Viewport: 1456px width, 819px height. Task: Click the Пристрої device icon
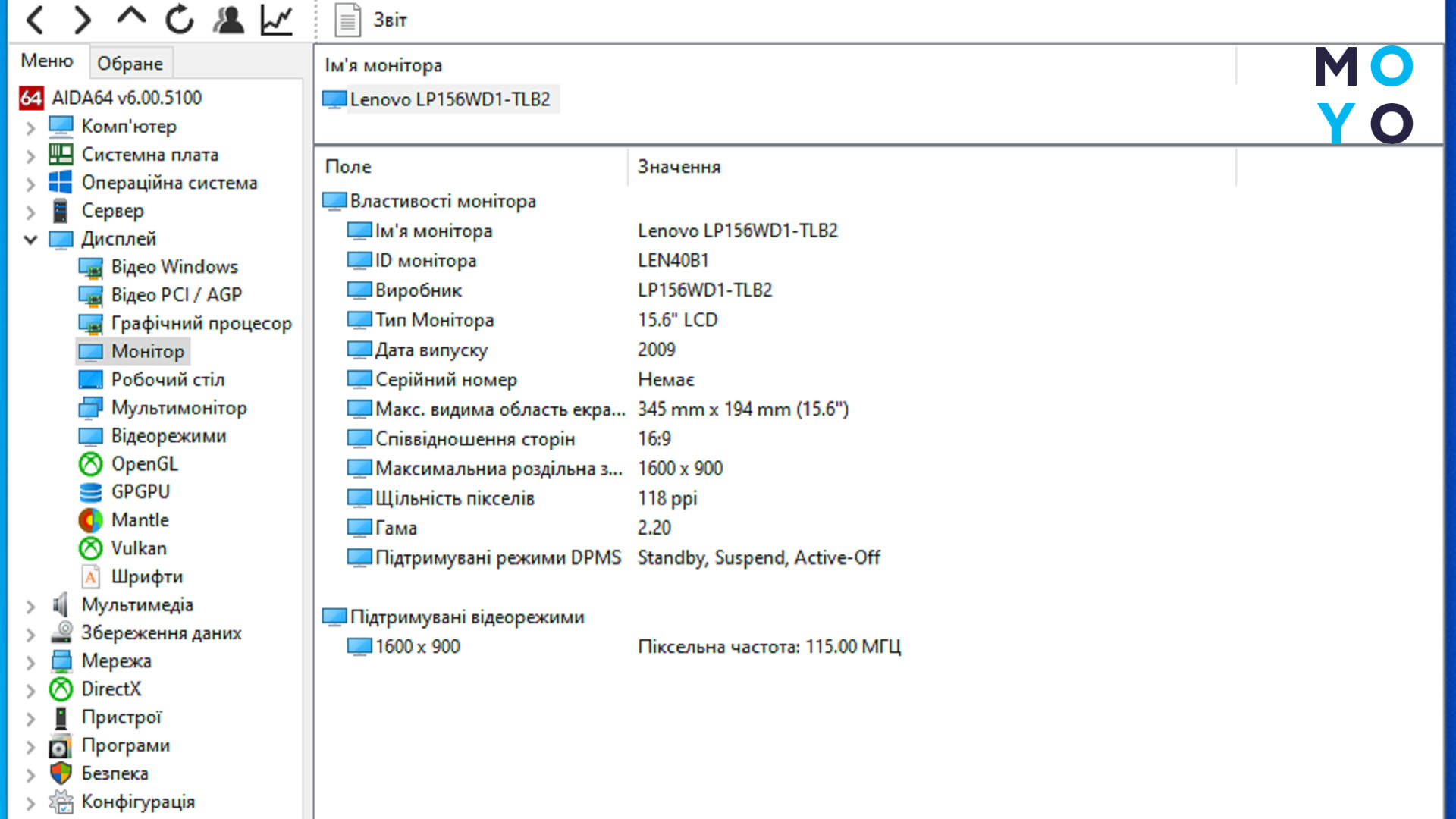(61, 717)
